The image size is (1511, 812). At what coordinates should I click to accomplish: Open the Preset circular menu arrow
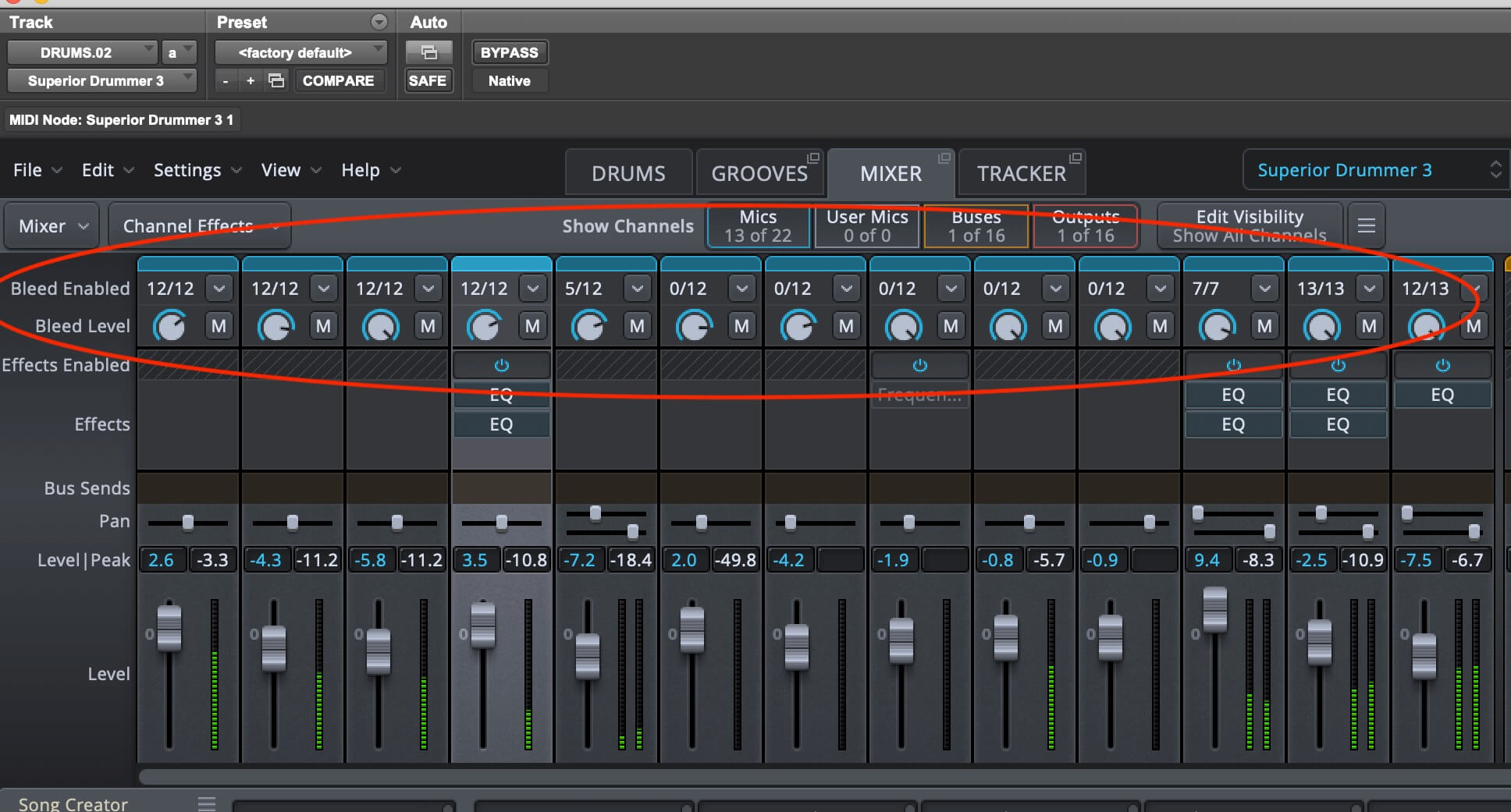[379, 22]
